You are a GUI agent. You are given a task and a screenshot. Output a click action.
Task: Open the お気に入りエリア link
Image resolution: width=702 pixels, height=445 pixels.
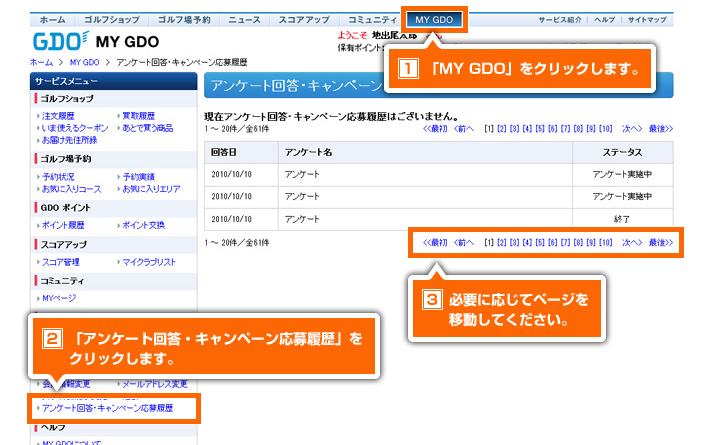tap(151, 189)
